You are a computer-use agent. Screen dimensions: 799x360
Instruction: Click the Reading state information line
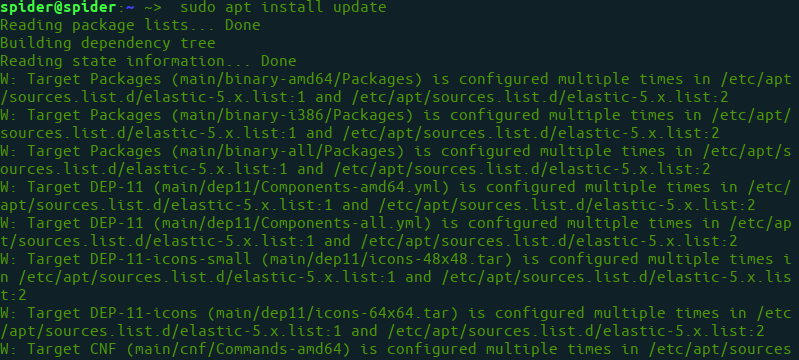[x=148, y=61]
